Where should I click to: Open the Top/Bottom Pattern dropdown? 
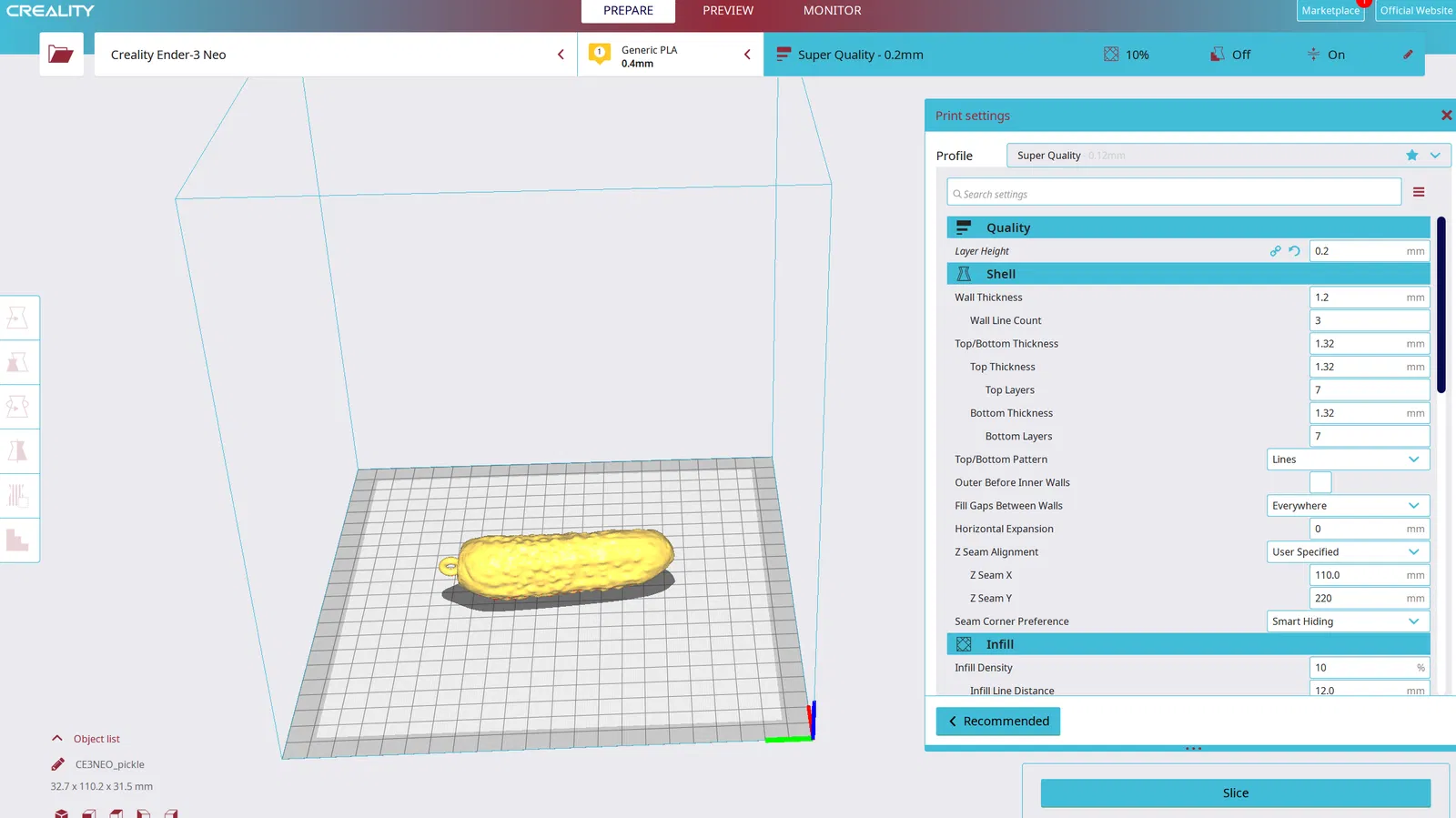(1348, 459)
